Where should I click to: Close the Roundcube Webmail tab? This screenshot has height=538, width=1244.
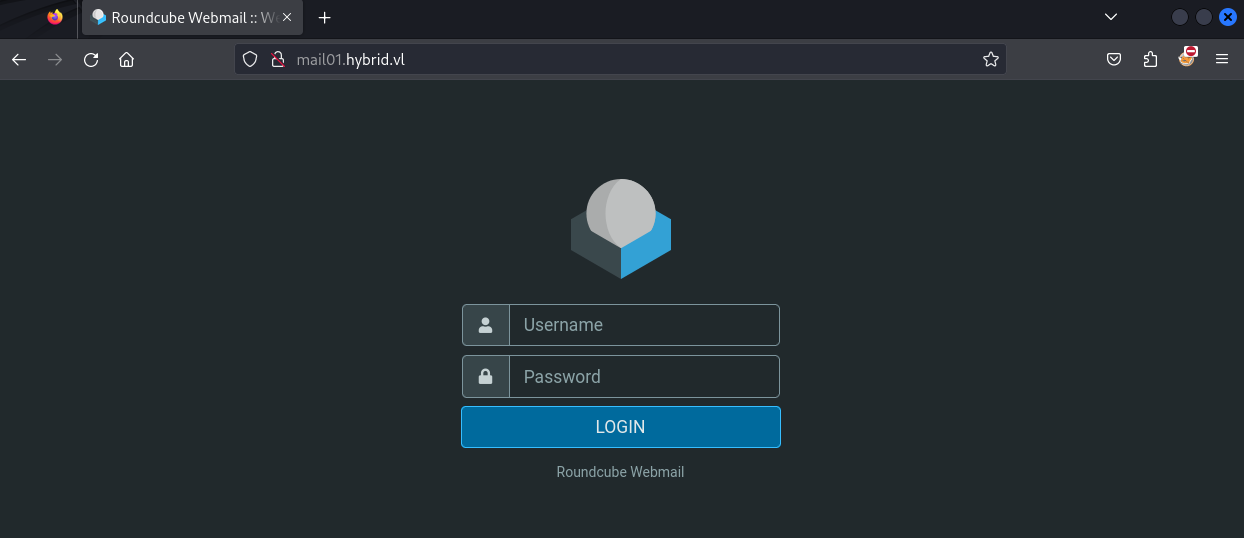coord(287,17)
